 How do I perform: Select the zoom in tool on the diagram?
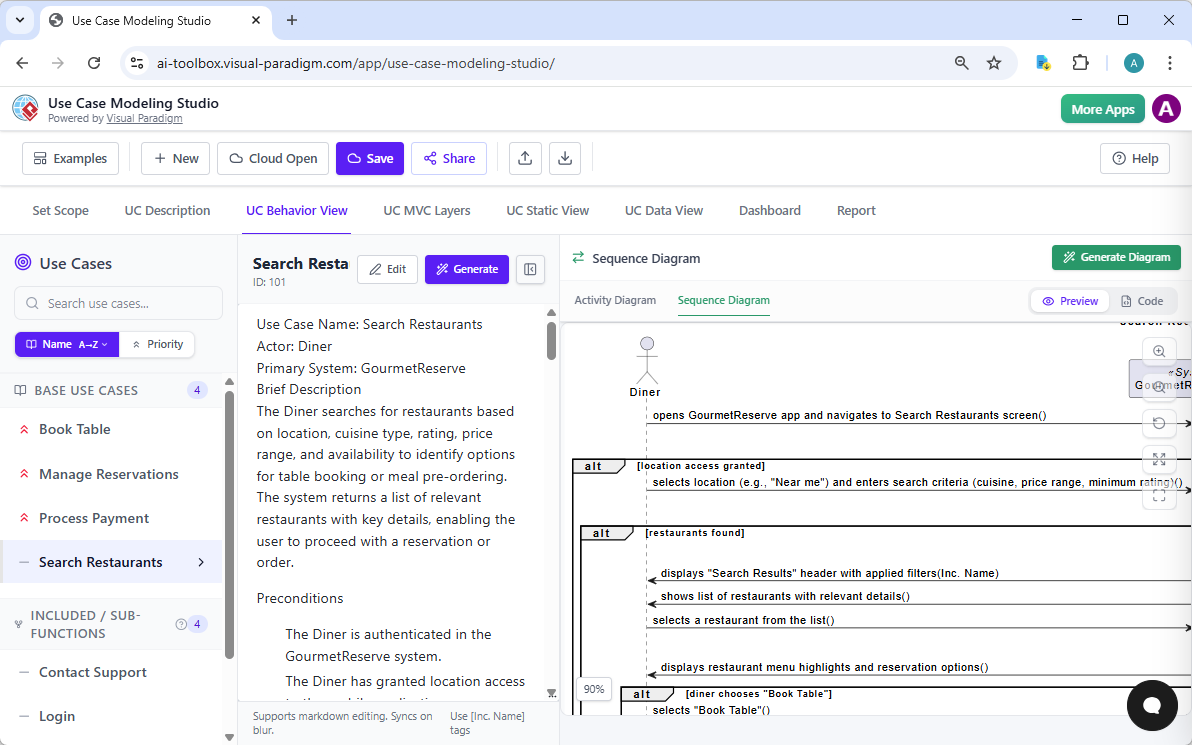point(1159,351)
